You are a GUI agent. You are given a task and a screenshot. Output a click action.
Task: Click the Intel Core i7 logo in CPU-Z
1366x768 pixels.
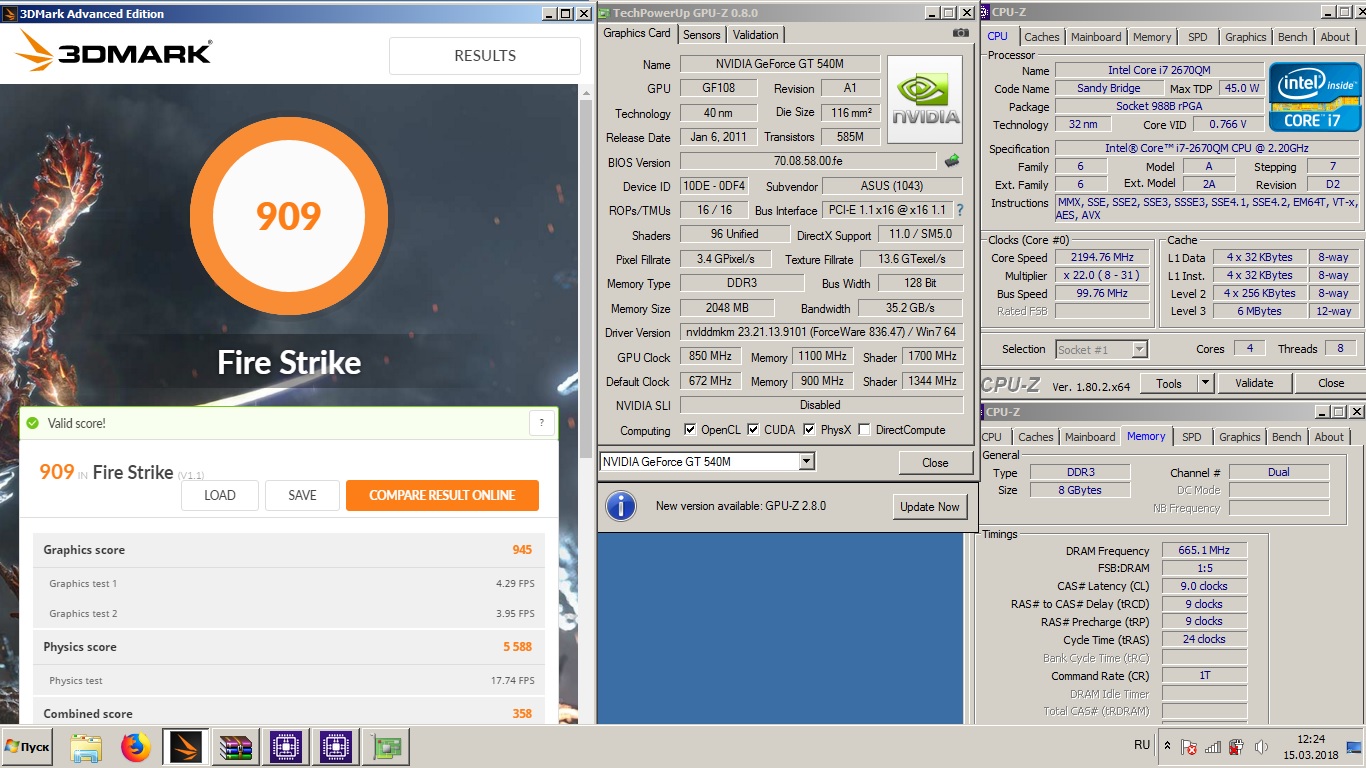1315,97
